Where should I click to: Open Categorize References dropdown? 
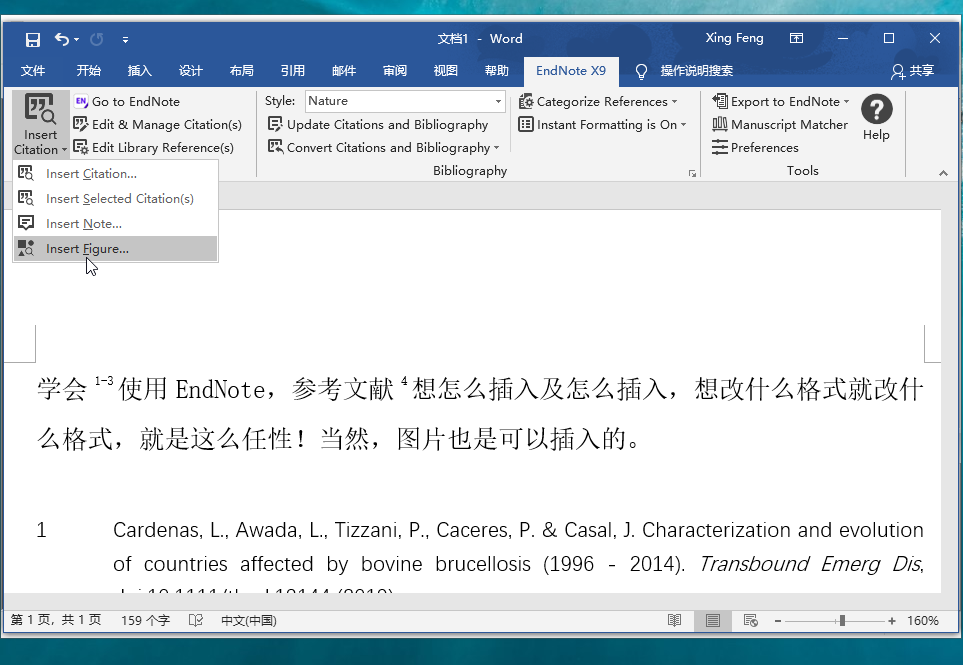[x=598, y=101]
